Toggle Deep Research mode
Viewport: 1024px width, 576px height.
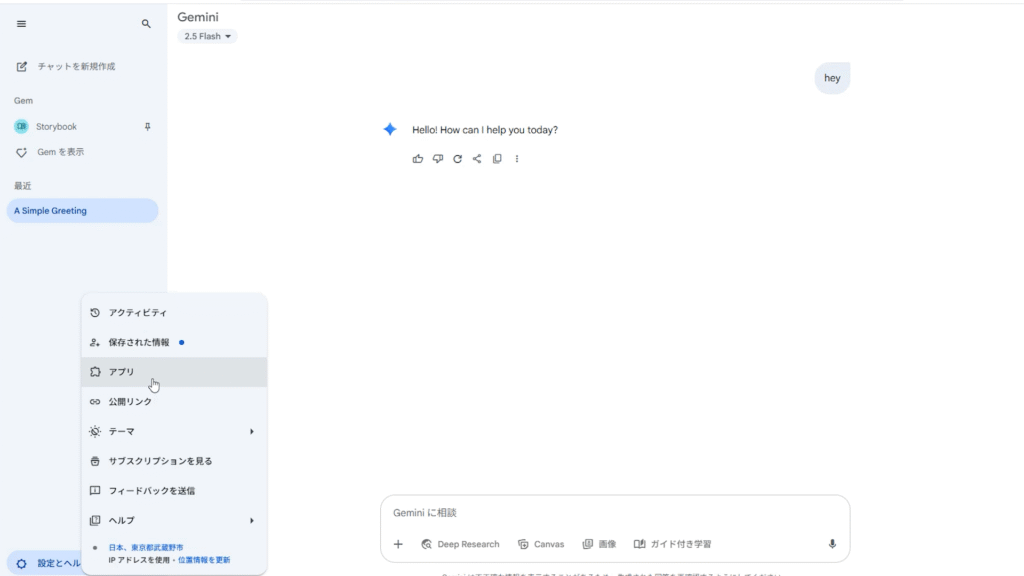tap(460, 544)
